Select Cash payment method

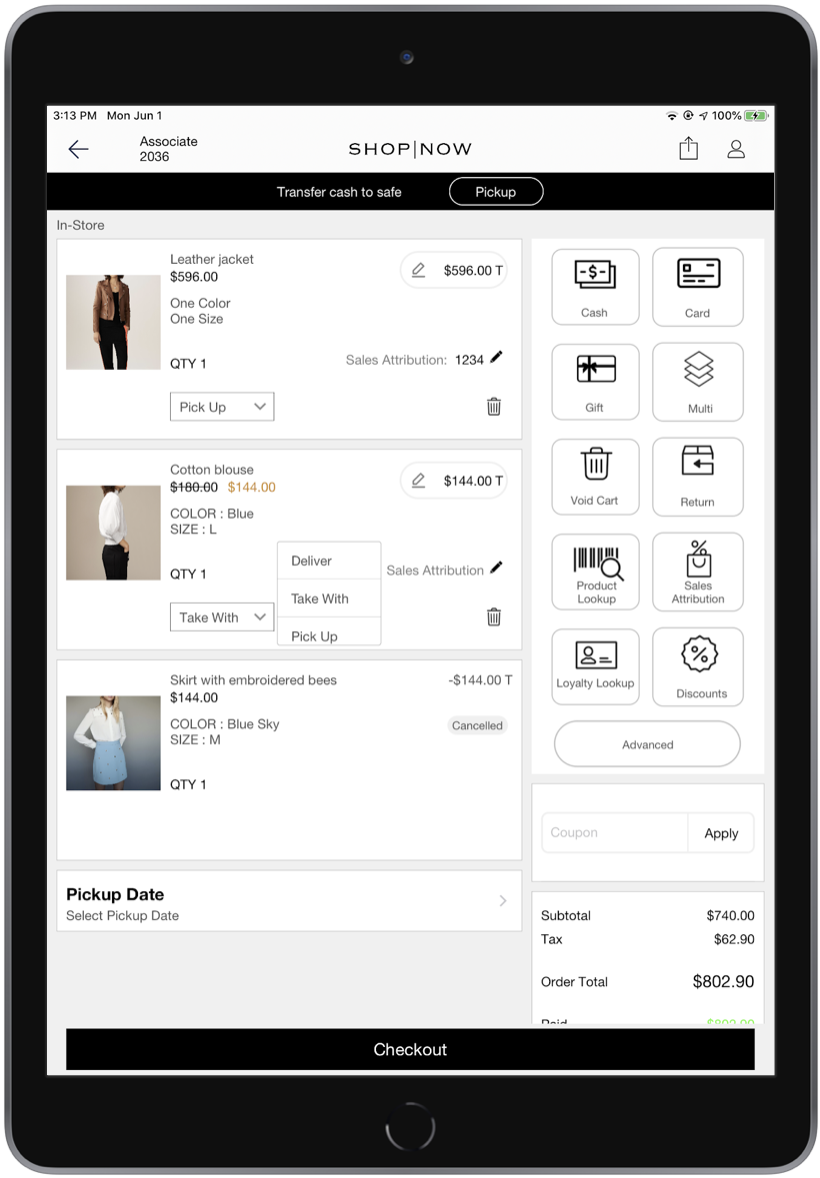[x=595, y=287]
